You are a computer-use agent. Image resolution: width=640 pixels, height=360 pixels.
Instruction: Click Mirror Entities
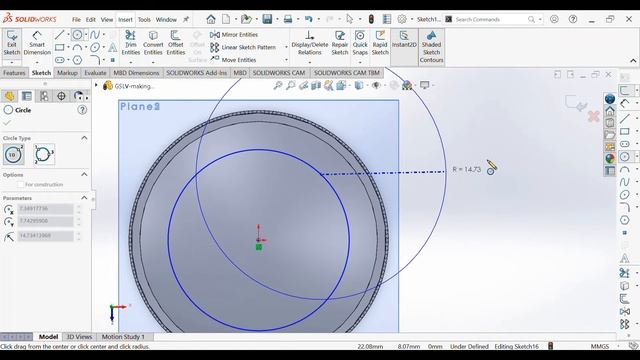234,35
